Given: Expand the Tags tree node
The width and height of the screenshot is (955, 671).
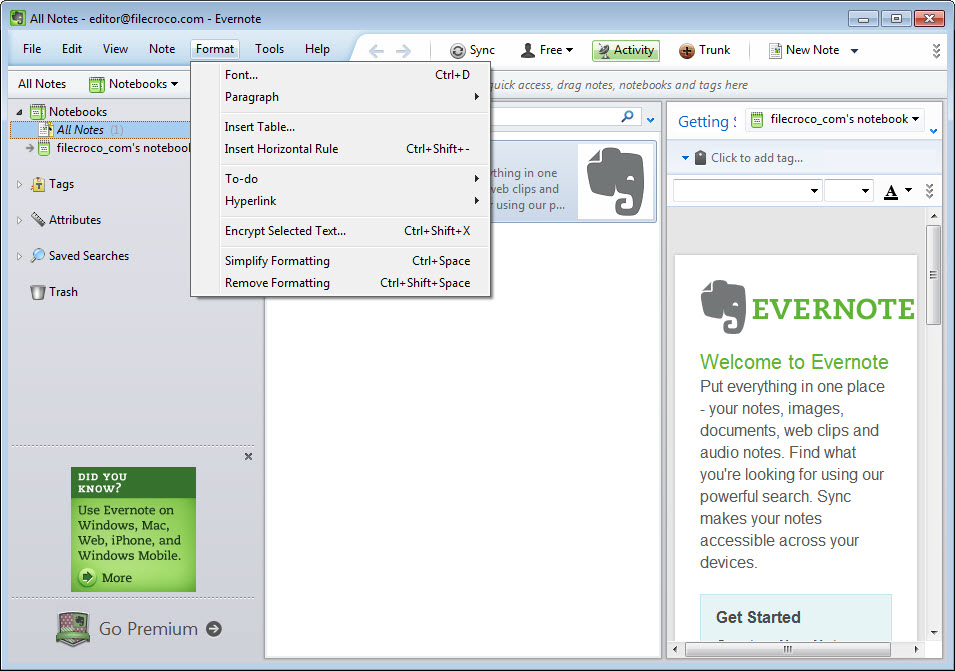Looking at the screenshot, I should 19,184.
